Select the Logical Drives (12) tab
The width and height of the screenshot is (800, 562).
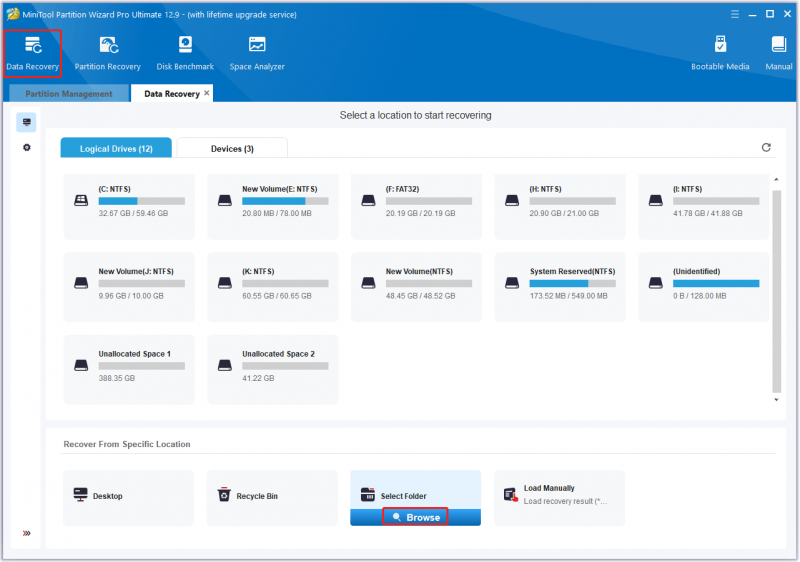pyautogui.click(x=116, y=148)
